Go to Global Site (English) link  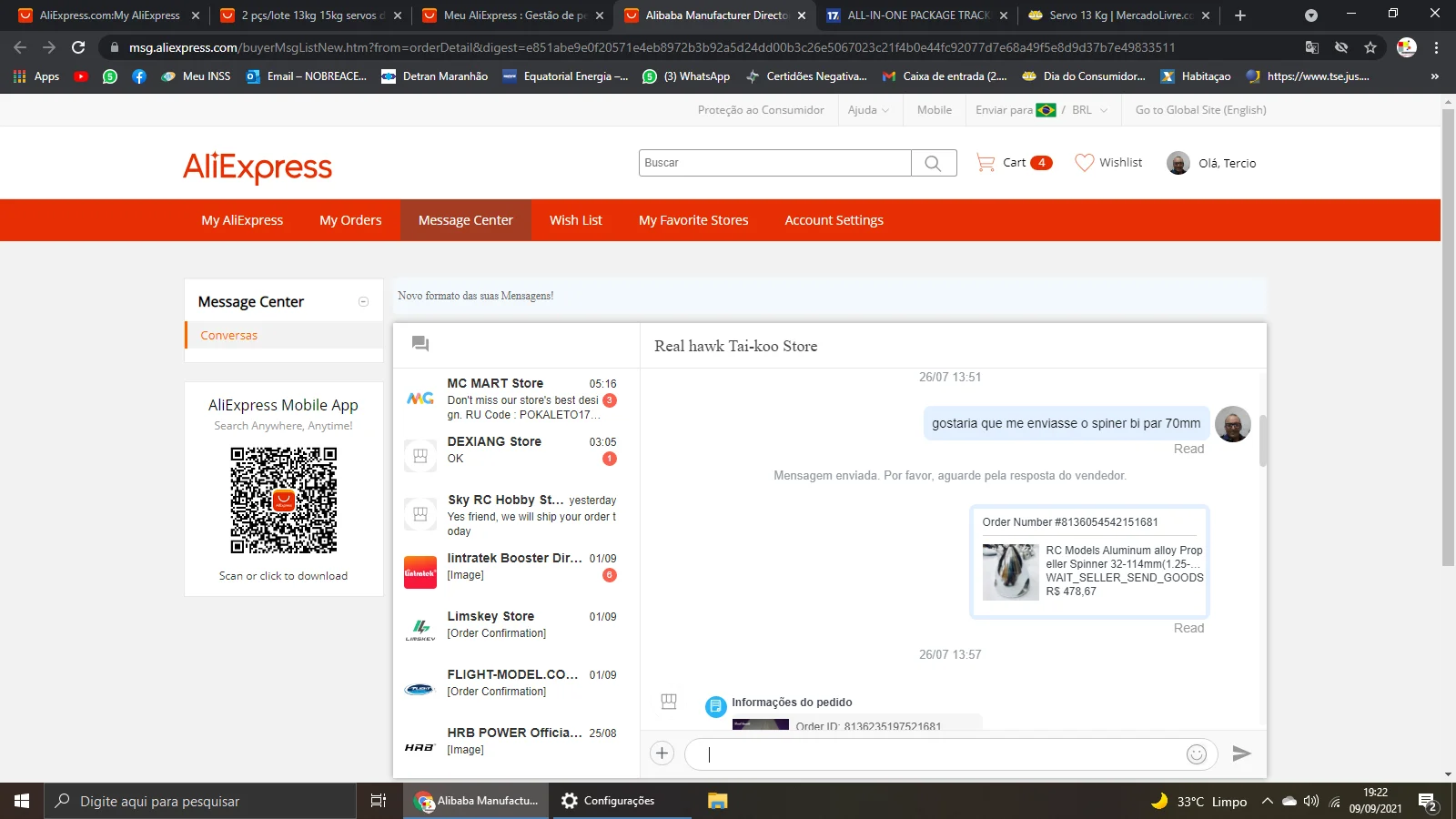pos(1201,110)
